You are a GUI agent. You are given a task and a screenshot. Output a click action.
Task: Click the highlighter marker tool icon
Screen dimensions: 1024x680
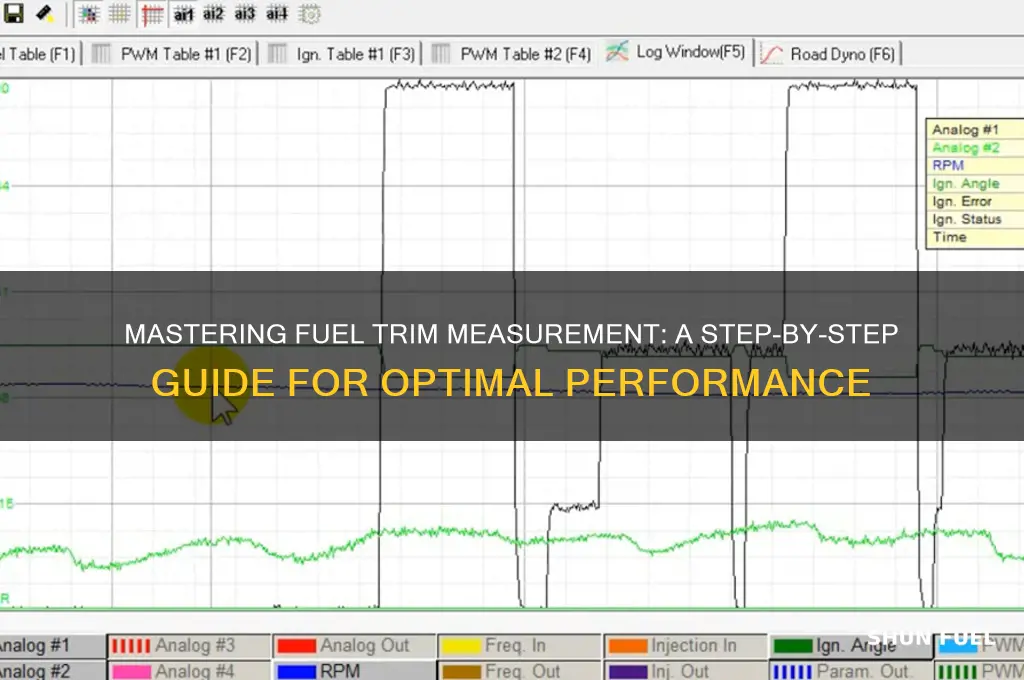coord(44,13)
